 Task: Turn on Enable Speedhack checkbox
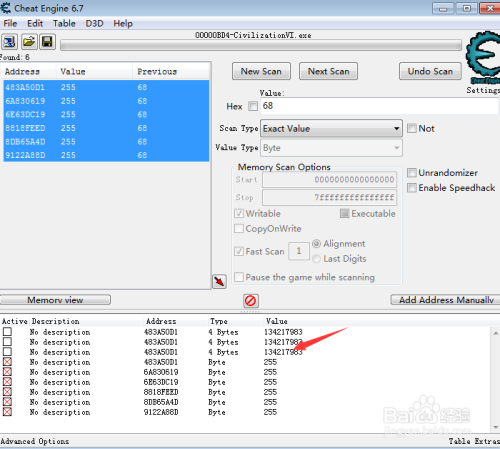(x=412, y=188)
